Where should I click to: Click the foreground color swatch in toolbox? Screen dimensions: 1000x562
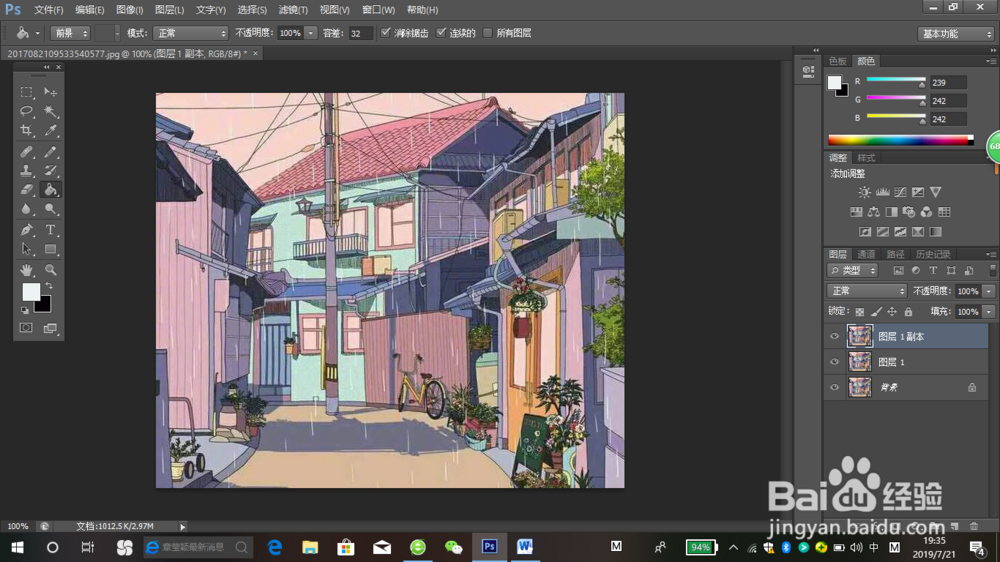click(x=31, y=292)
